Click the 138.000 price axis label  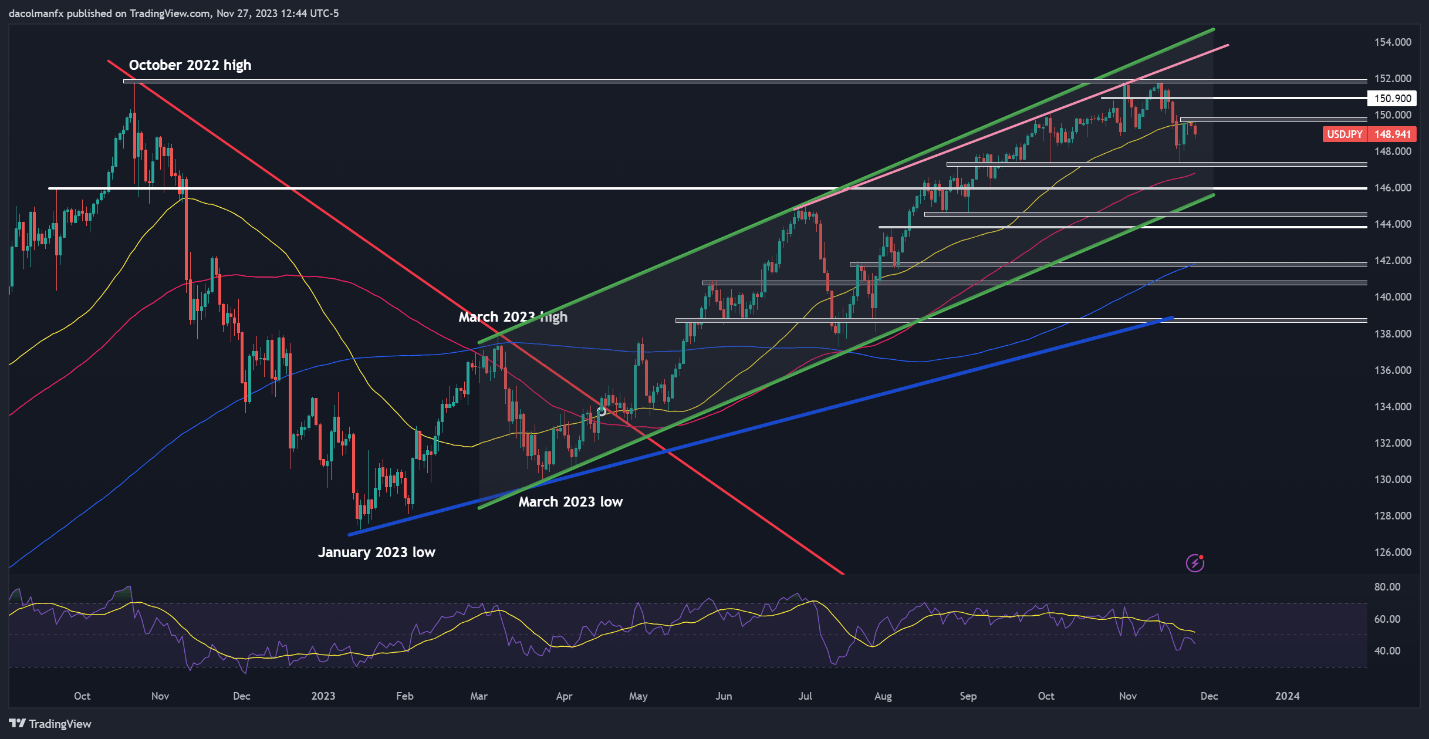click(x=1391, y=334)
